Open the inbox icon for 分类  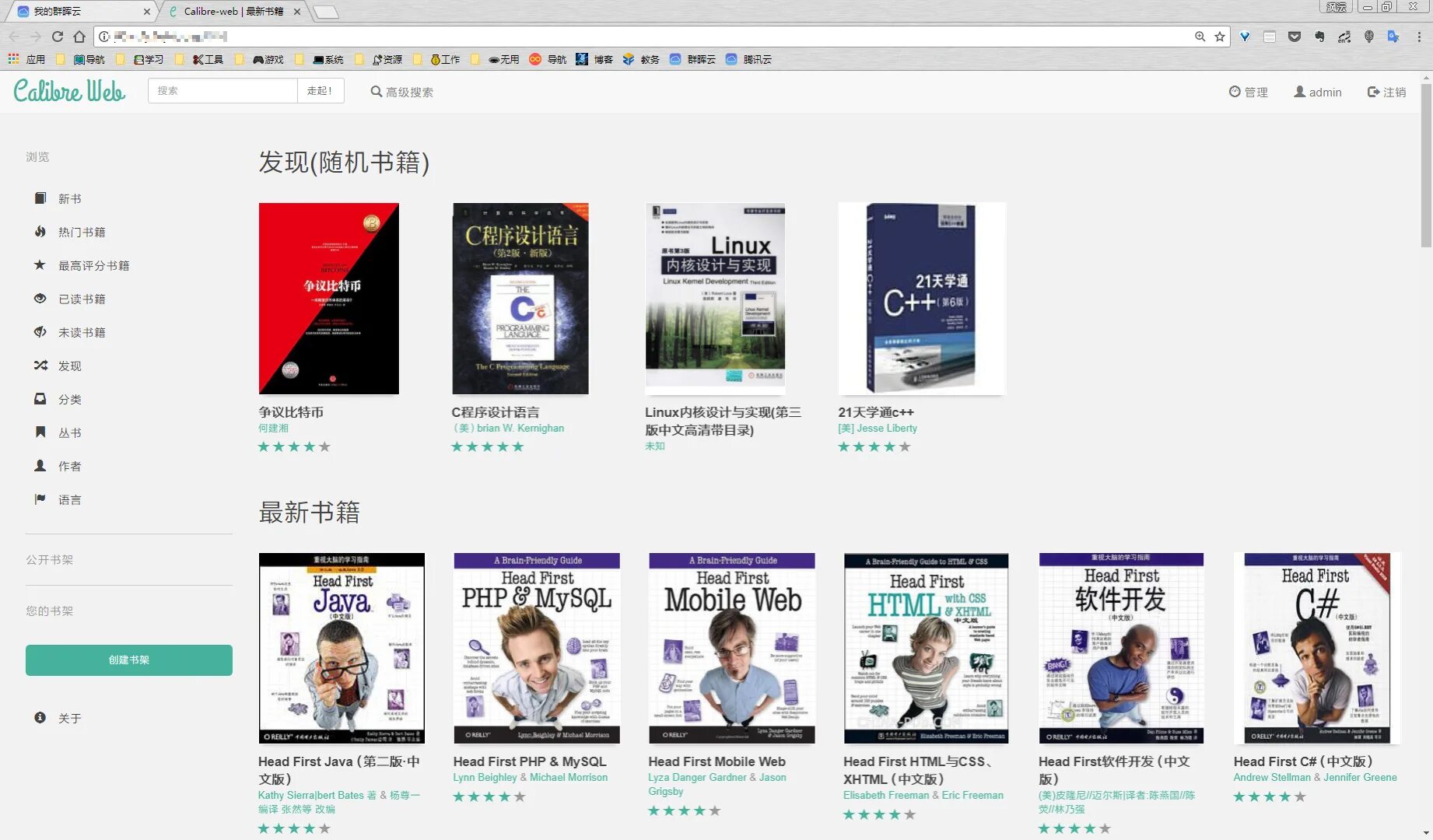40,399
